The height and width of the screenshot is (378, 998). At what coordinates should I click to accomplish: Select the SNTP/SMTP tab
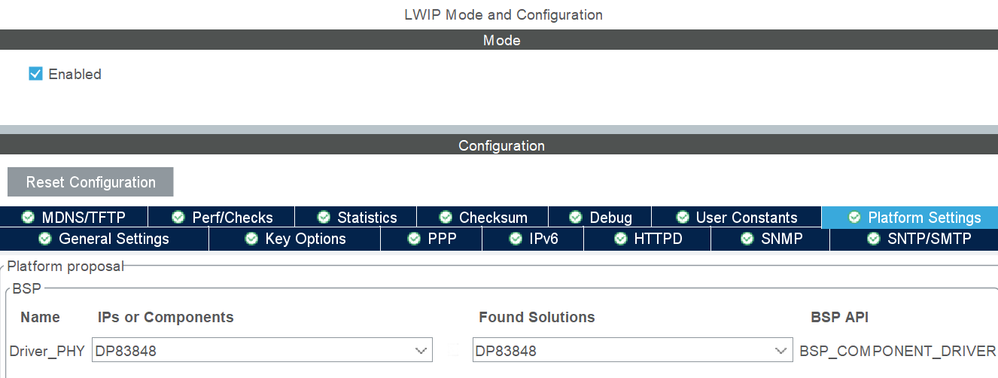(914, 239)
